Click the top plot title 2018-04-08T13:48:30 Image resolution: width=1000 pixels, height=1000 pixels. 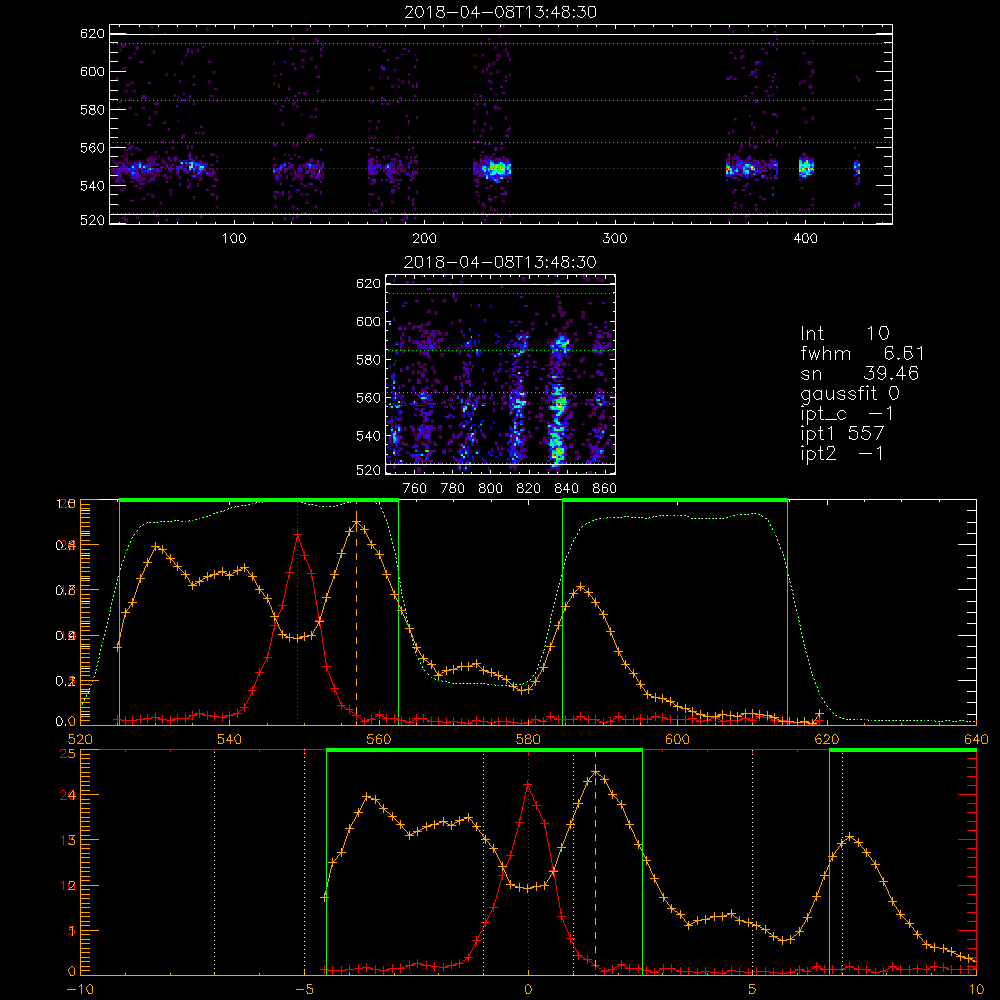click(500, 12)
